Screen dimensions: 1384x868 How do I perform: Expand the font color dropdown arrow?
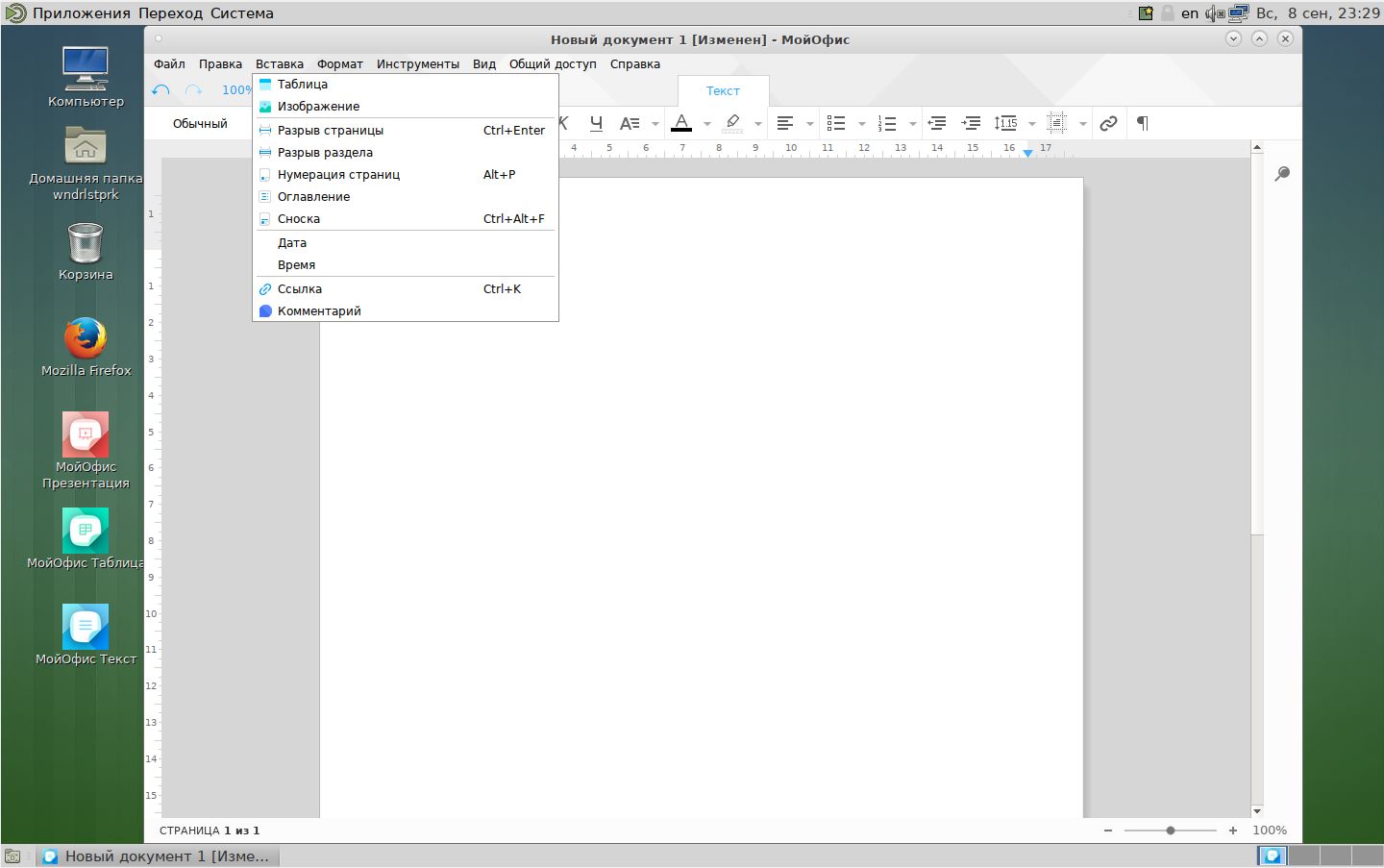click(x=706, y=124)
